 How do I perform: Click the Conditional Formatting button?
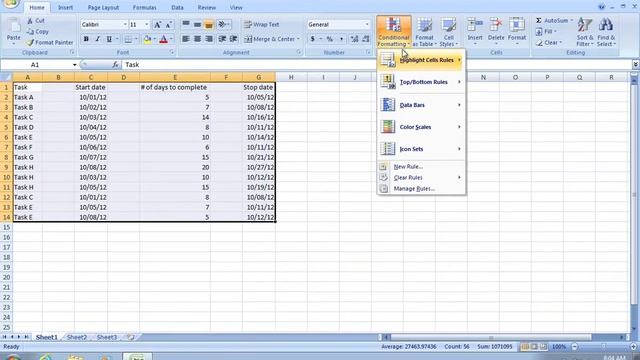[393, 32]
